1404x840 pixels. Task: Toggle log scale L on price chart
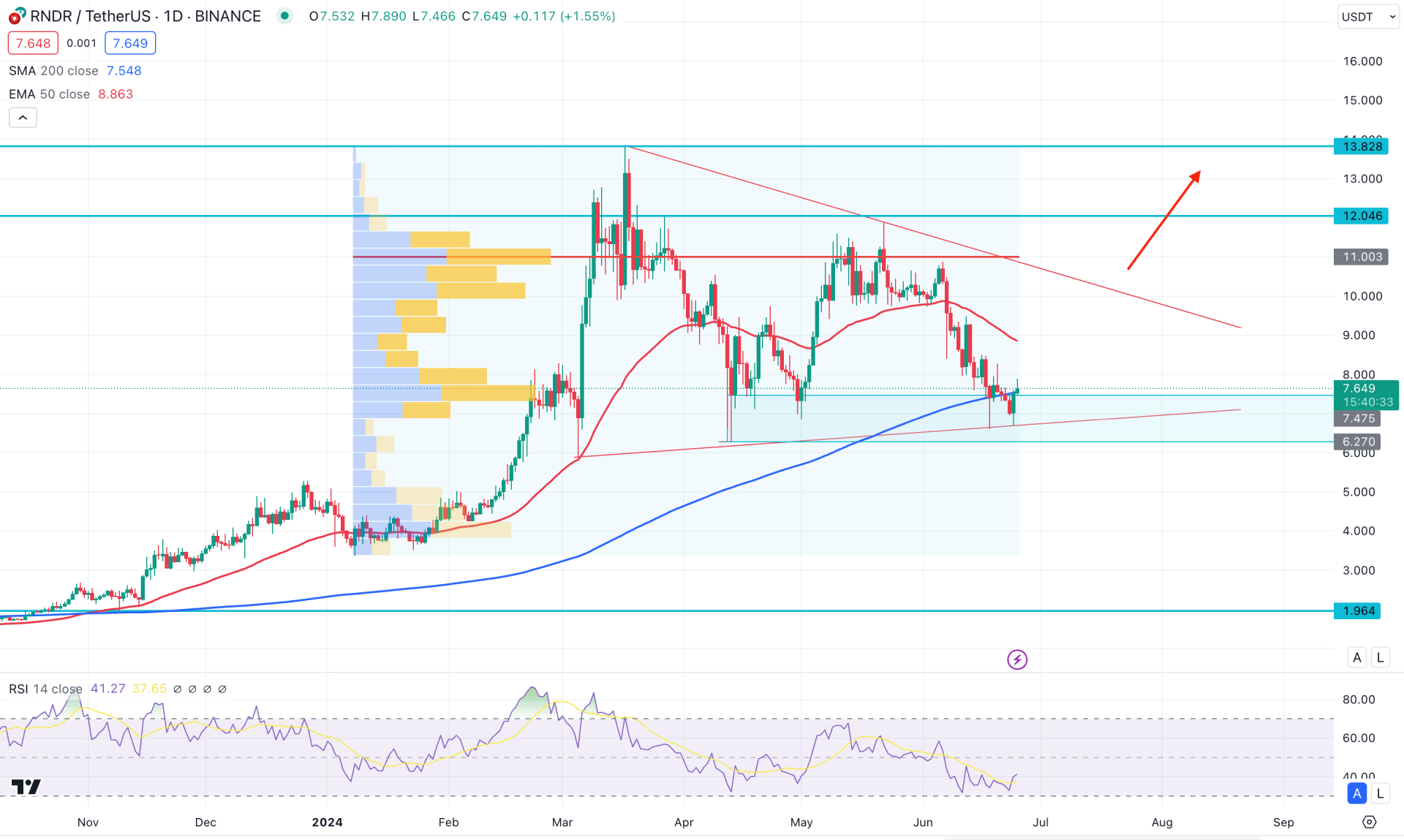pyautogui.click(x=1380, y=657)
